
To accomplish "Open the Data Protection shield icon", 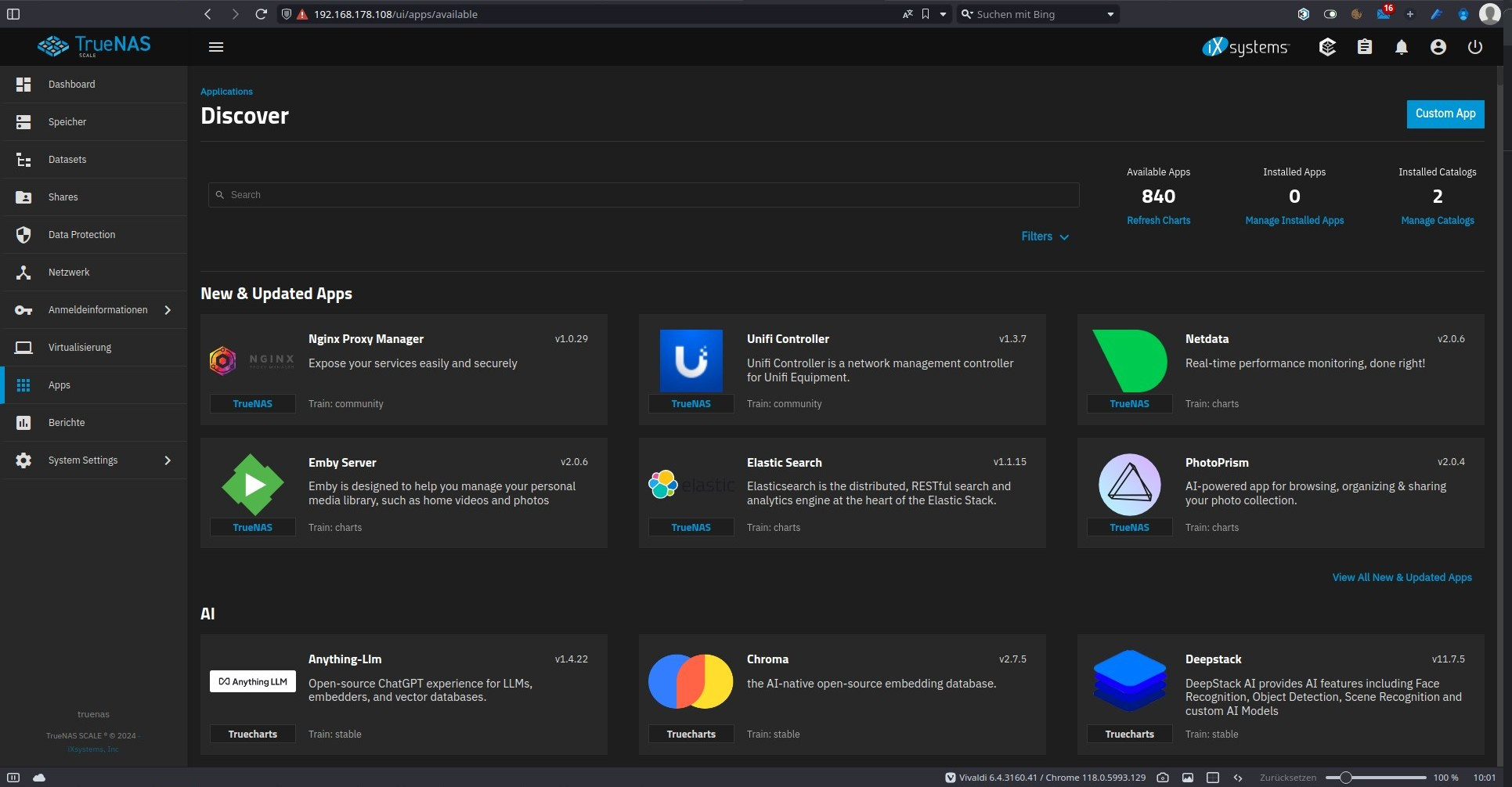I will [x=23, y=235].
